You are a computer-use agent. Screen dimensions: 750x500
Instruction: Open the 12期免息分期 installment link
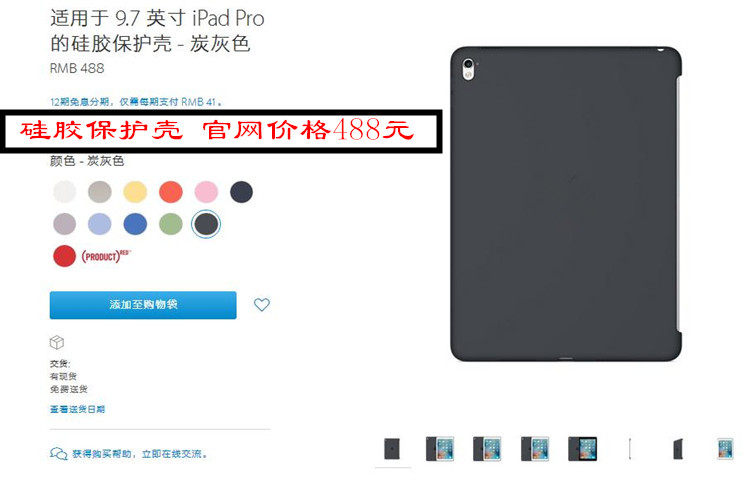(136, 102)
